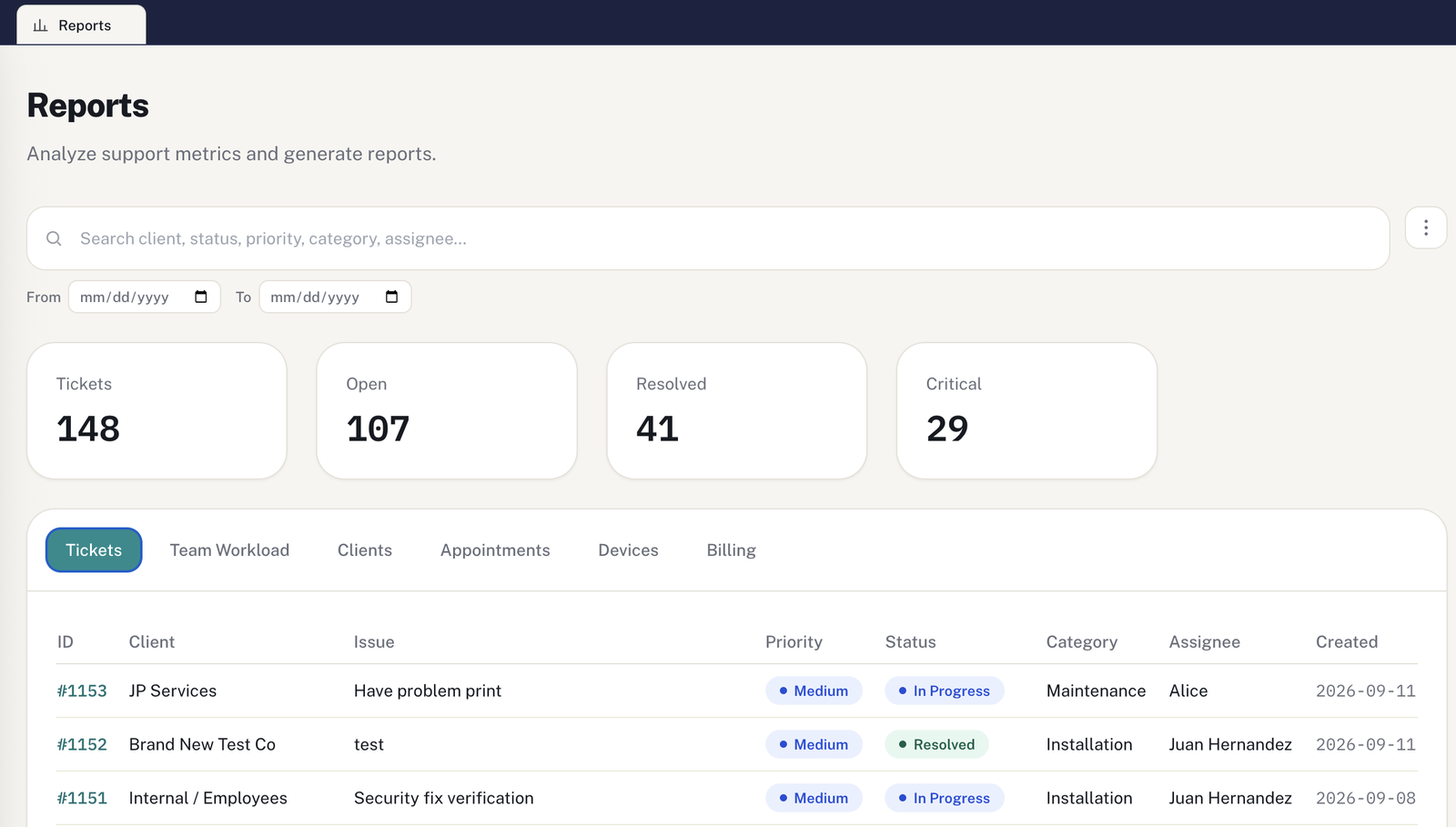The height and width of the screenshot is (827, 1456).
Task: Click the From date mm/dd/yyyy field
Action: 144,297
